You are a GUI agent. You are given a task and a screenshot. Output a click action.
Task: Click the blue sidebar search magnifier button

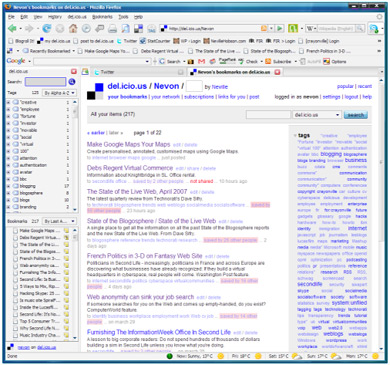point(72,82)
